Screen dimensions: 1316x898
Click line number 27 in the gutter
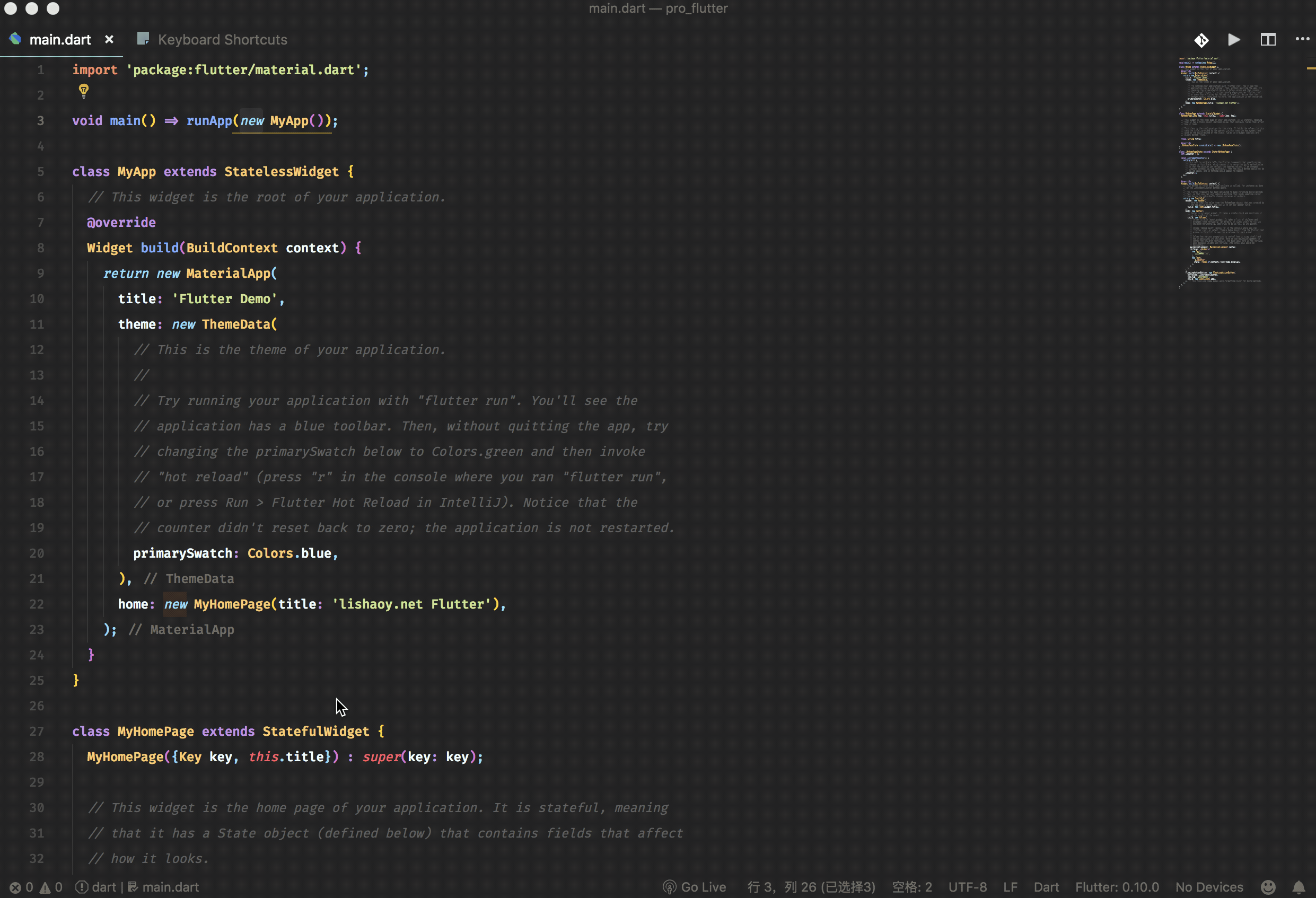(37, 732)
